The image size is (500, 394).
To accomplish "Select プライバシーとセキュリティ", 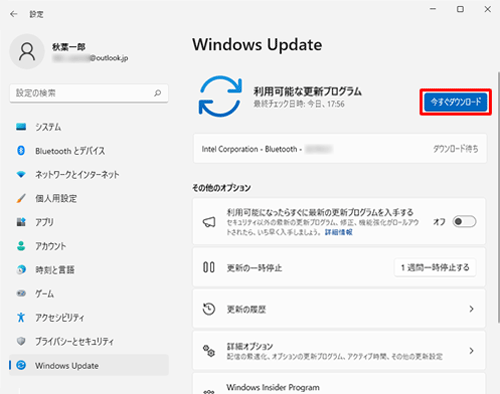I will click(89, 341).
